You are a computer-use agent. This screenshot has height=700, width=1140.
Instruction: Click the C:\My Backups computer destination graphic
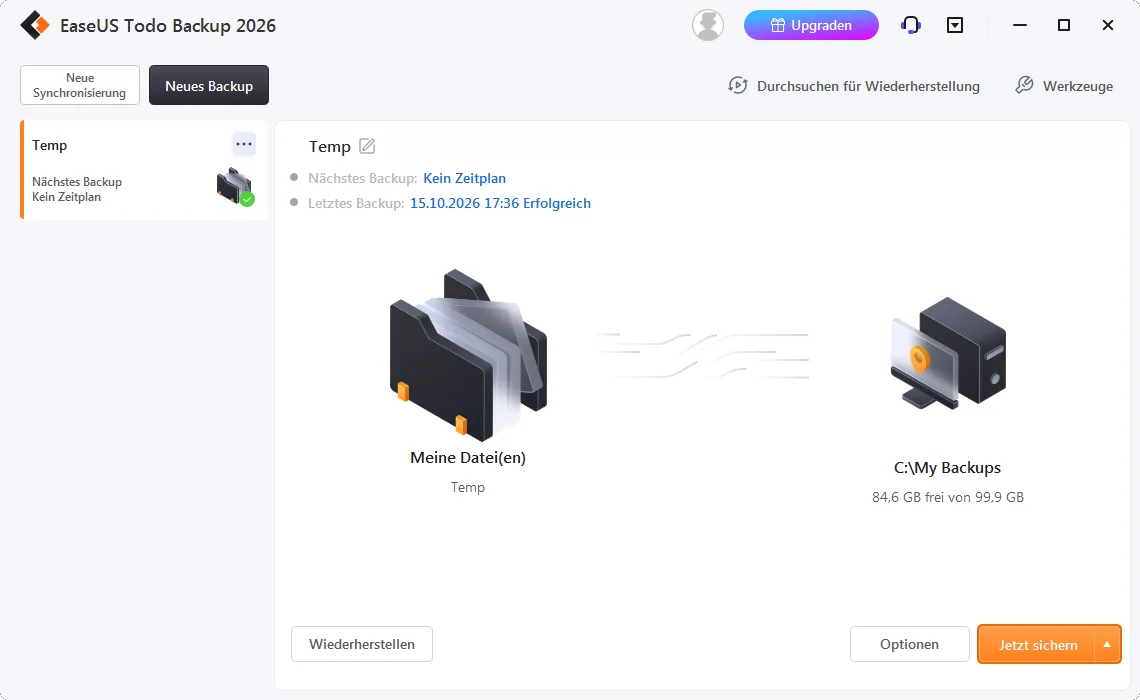click(x=948, y=353)
